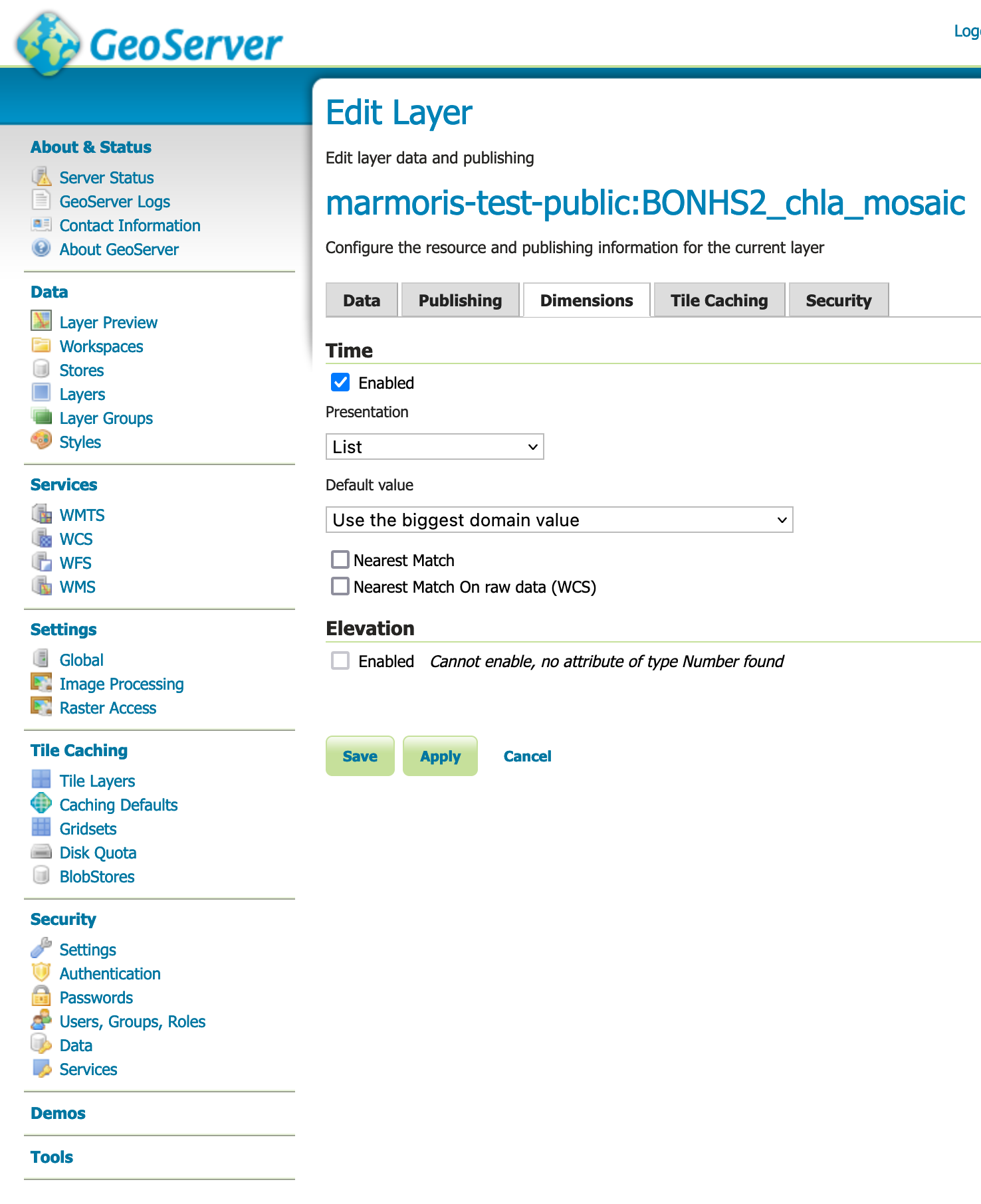Click the Cancel link
The height and width of the screenshot is (1204, 981).
click(528, 756)
